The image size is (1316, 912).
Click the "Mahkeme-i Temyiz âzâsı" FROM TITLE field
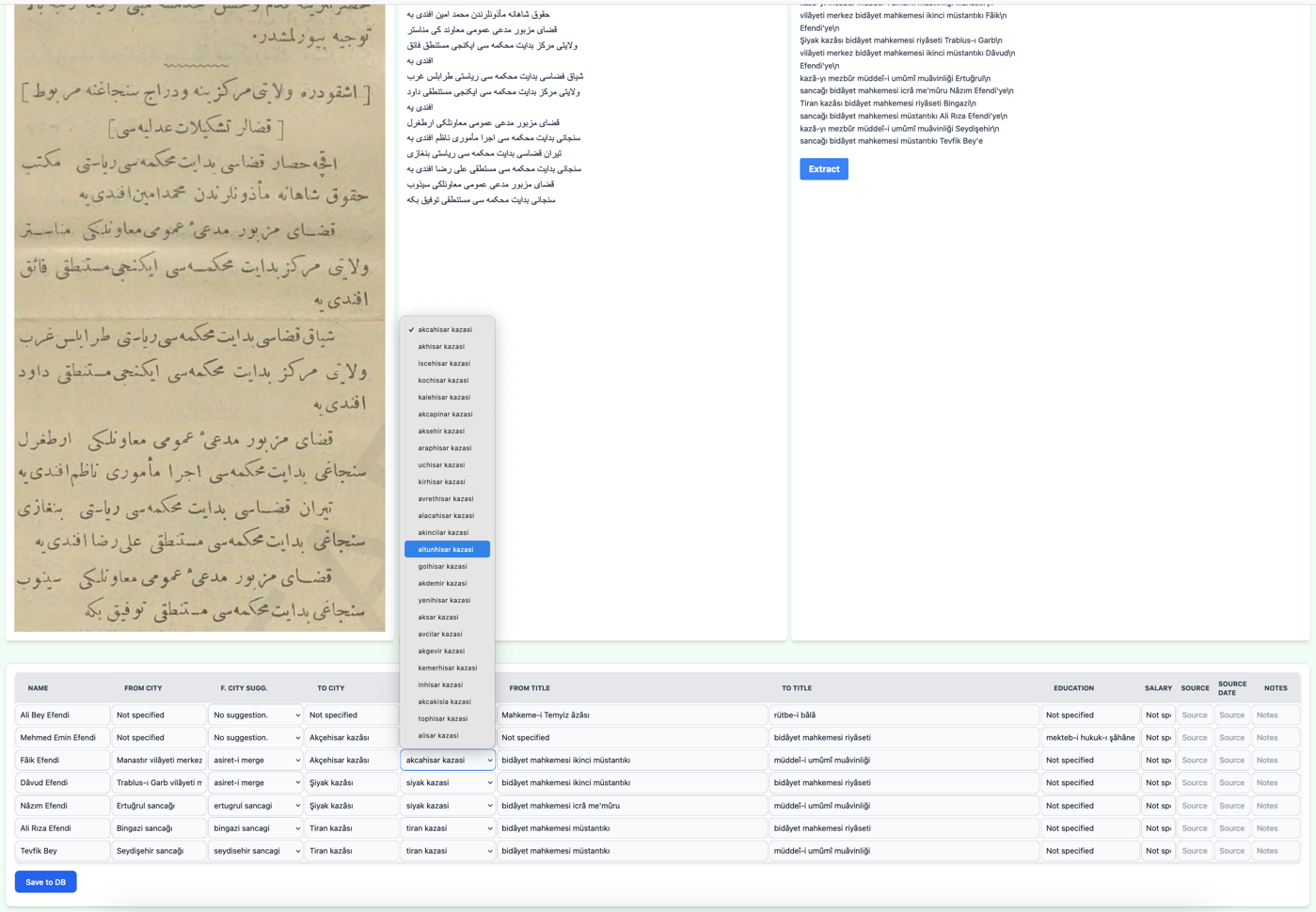click(632, 715)
